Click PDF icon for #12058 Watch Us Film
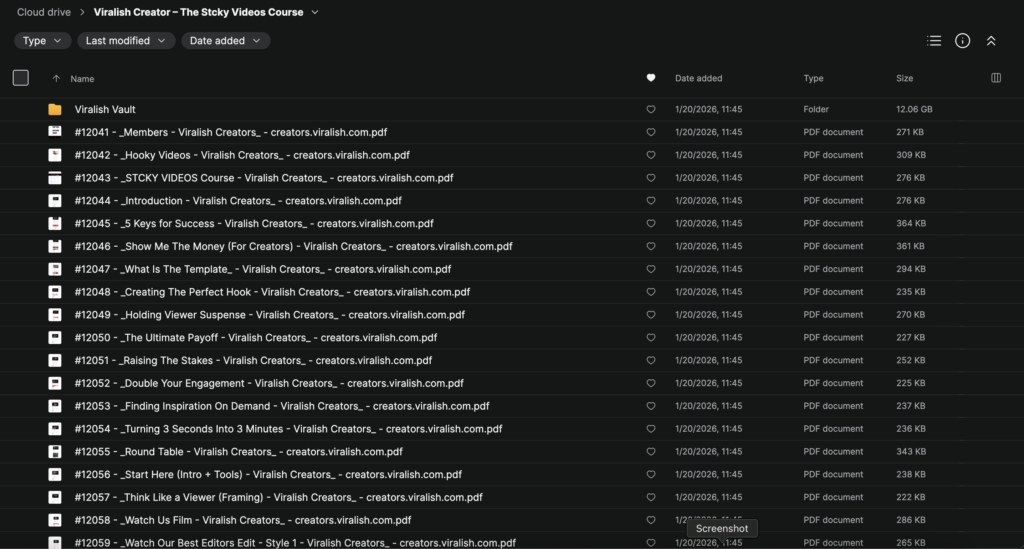The image size is (1024, 549). pyautogui.click(x=55, y=520)
